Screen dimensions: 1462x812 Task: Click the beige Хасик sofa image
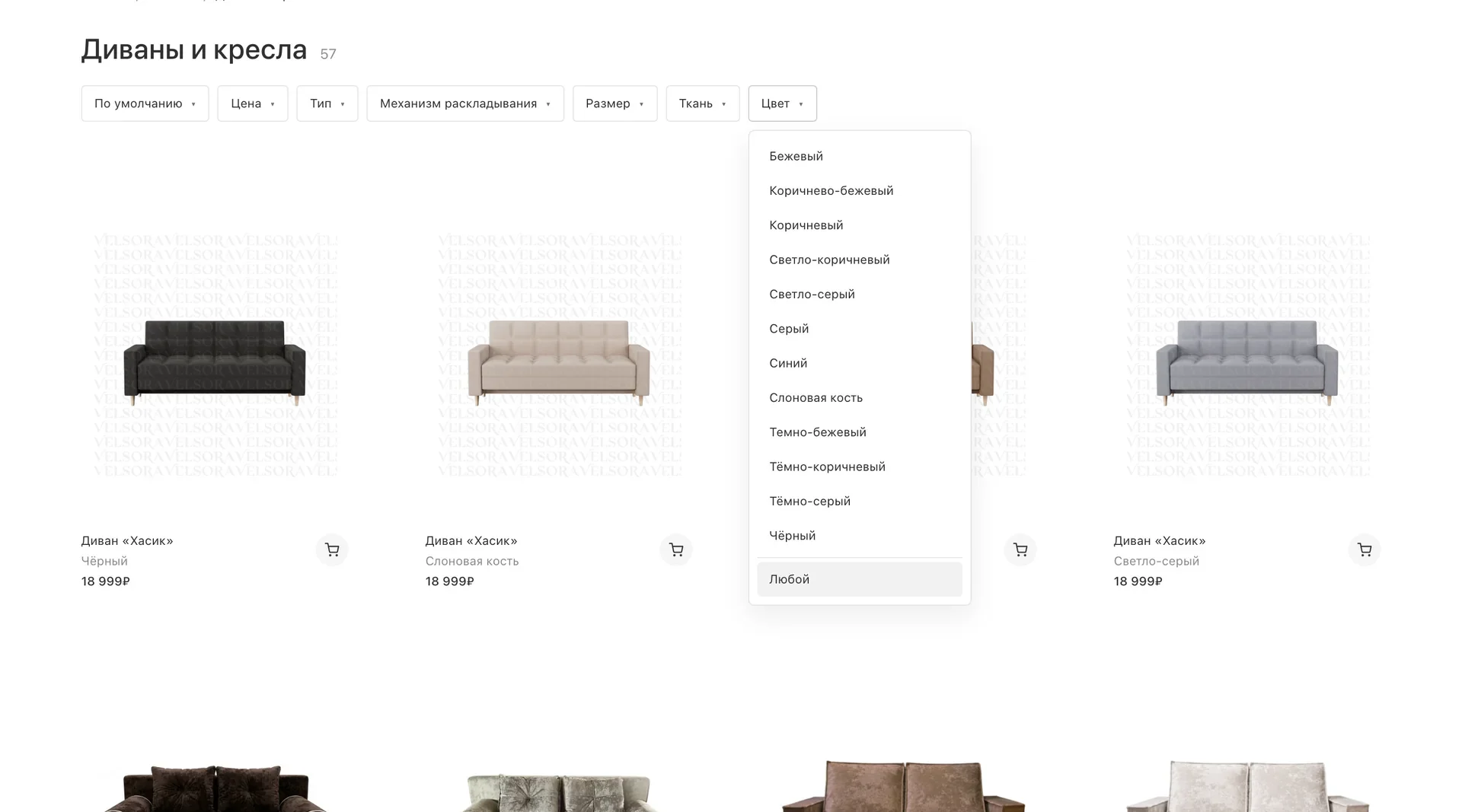[559, 355]
